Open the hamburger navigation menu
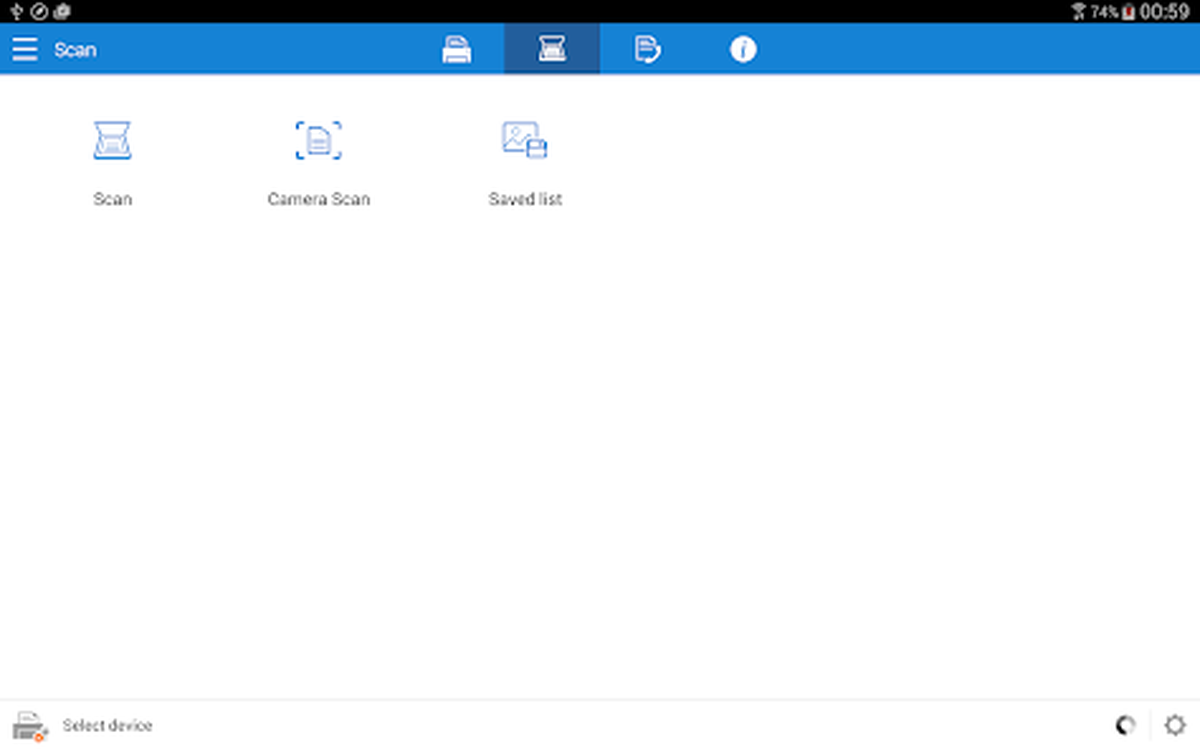Screen dimensions: 1200x749 (x=25, y=49)
